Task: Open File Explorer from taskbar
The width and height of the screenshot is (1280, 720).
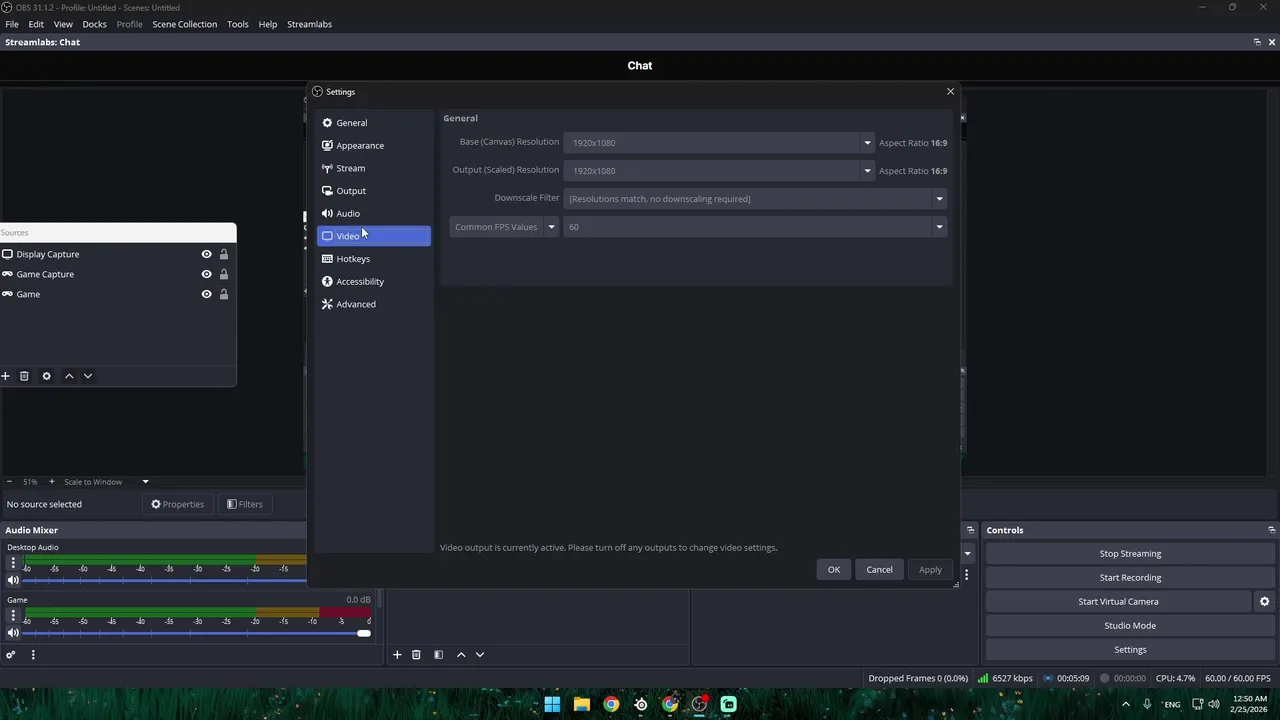Action: click(x=581, y=704)
